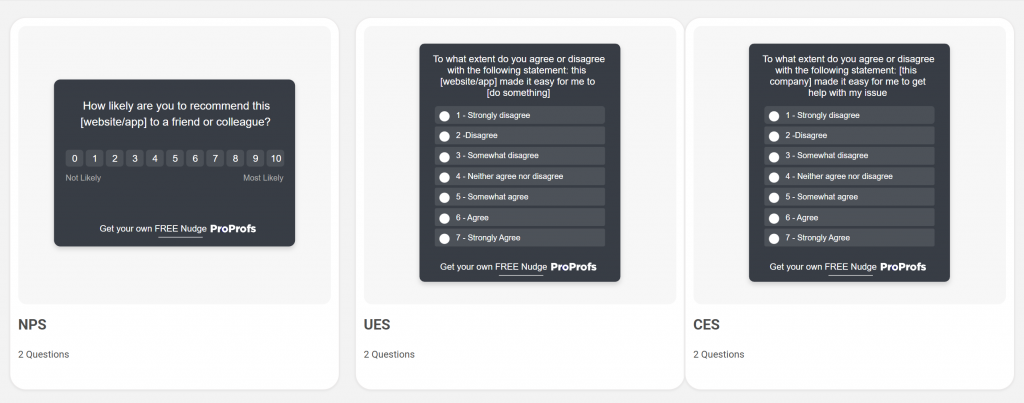Open the CES template title
The width and height of the screenshot is (1024, 403).
(706, 325)
